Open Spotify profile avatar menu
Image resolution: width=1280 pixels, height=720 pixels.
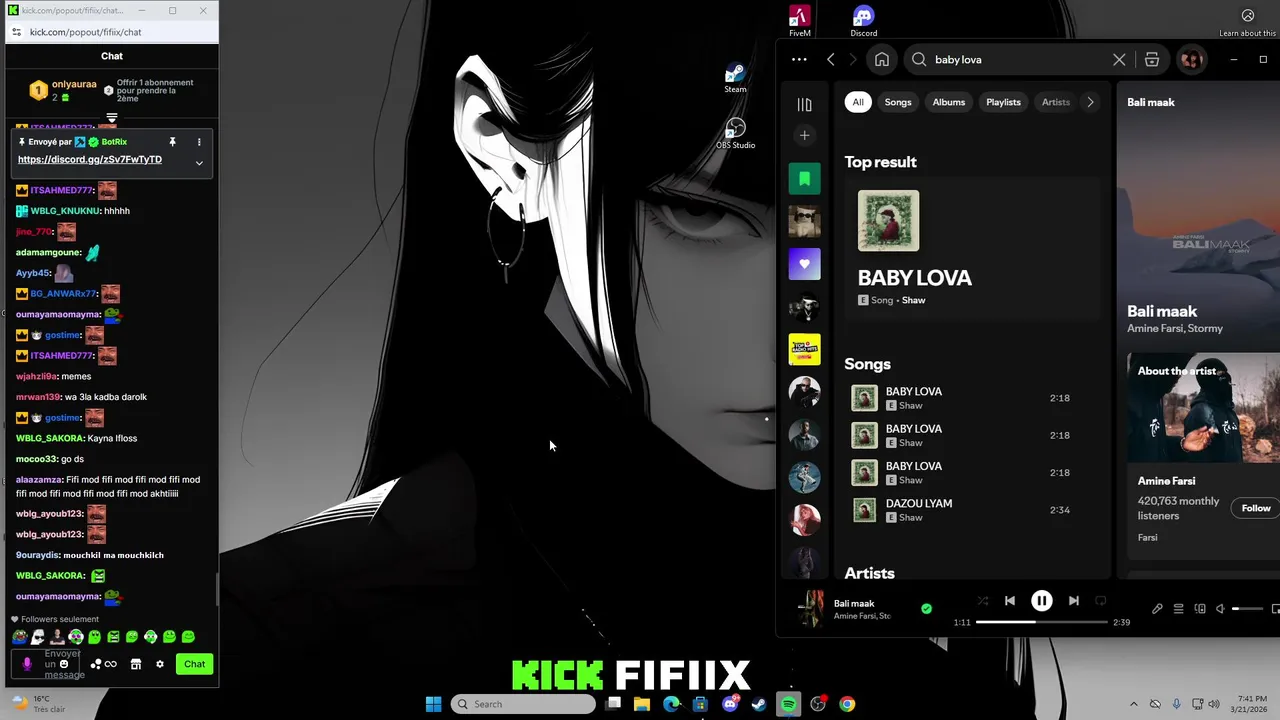coord(1191,60)
